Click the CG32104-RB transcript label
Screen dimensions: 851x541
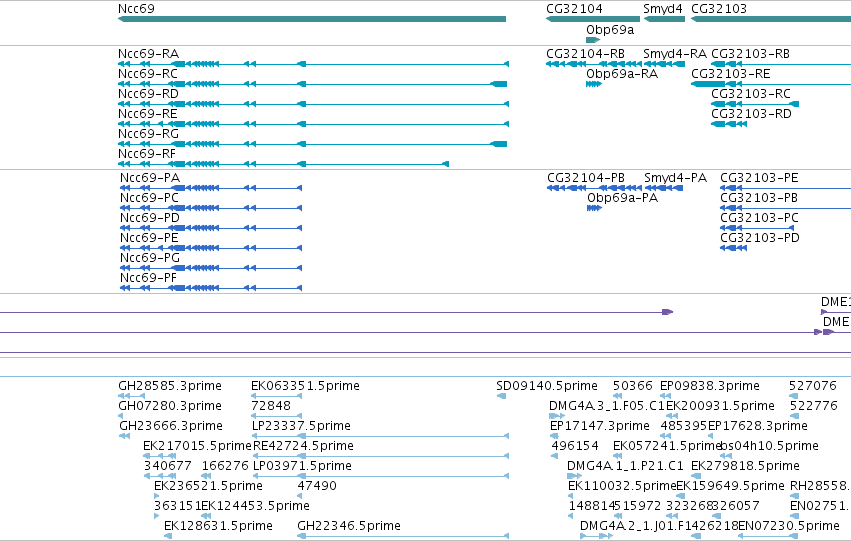585,54
